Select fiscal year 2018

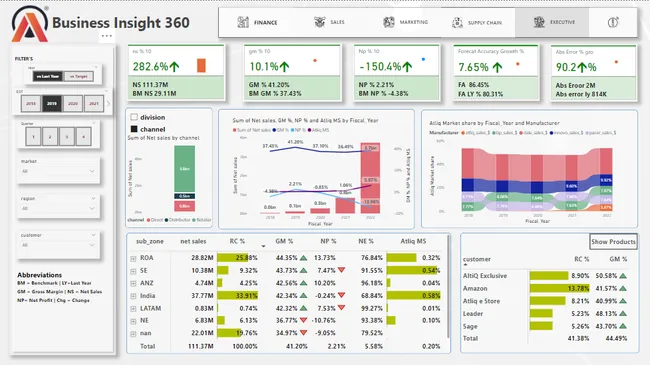point(31,103)
